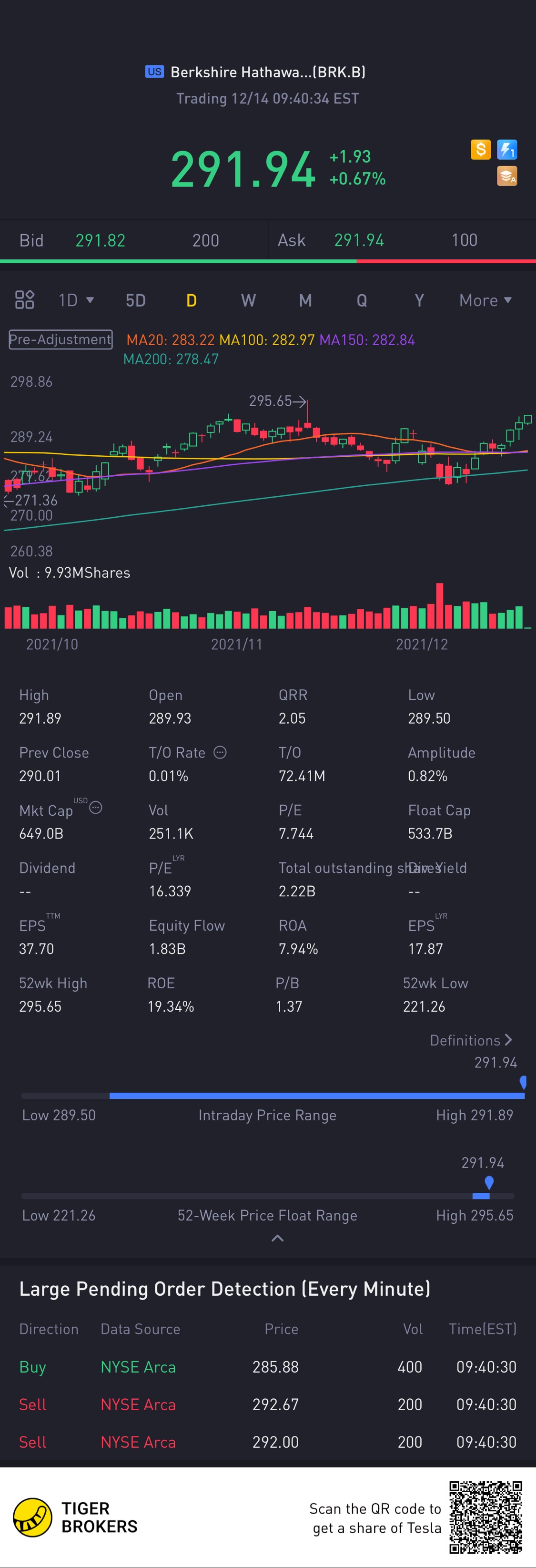The width and height of the screenshot is (536, 1568).
Task: Tap the 291.94 marker on the 52-week range
Action: 488,1182
